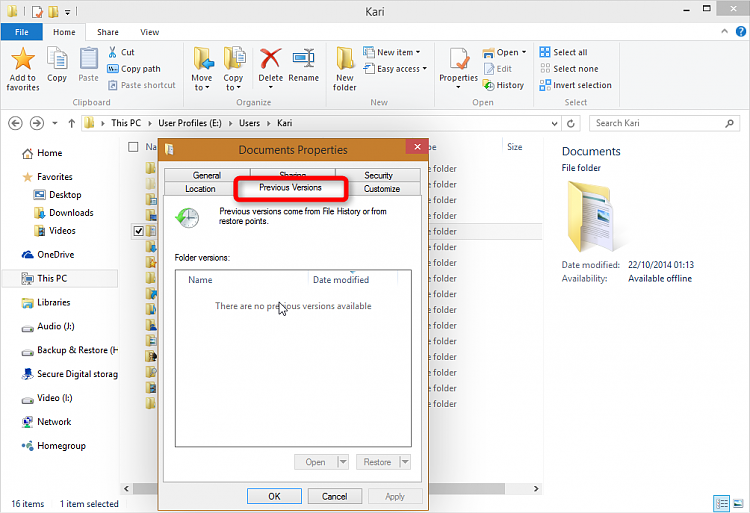The height and width of the screenshot is (513, 750).
Task: Expand the Delete dropdown arrow
Action: [x=271, y=87]
